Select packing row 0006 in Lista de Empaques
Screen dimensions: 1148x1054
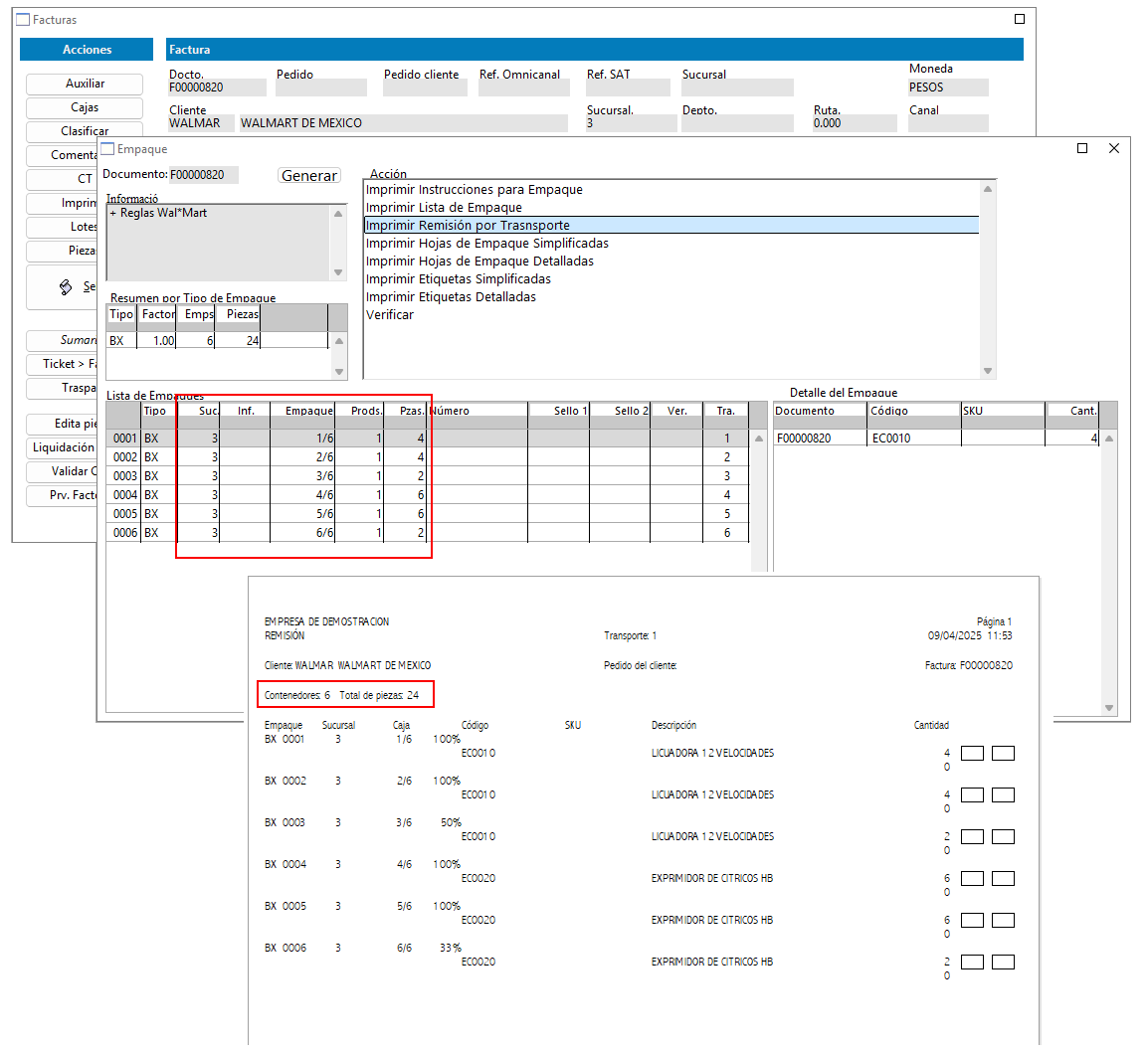[x=428, y=534]
